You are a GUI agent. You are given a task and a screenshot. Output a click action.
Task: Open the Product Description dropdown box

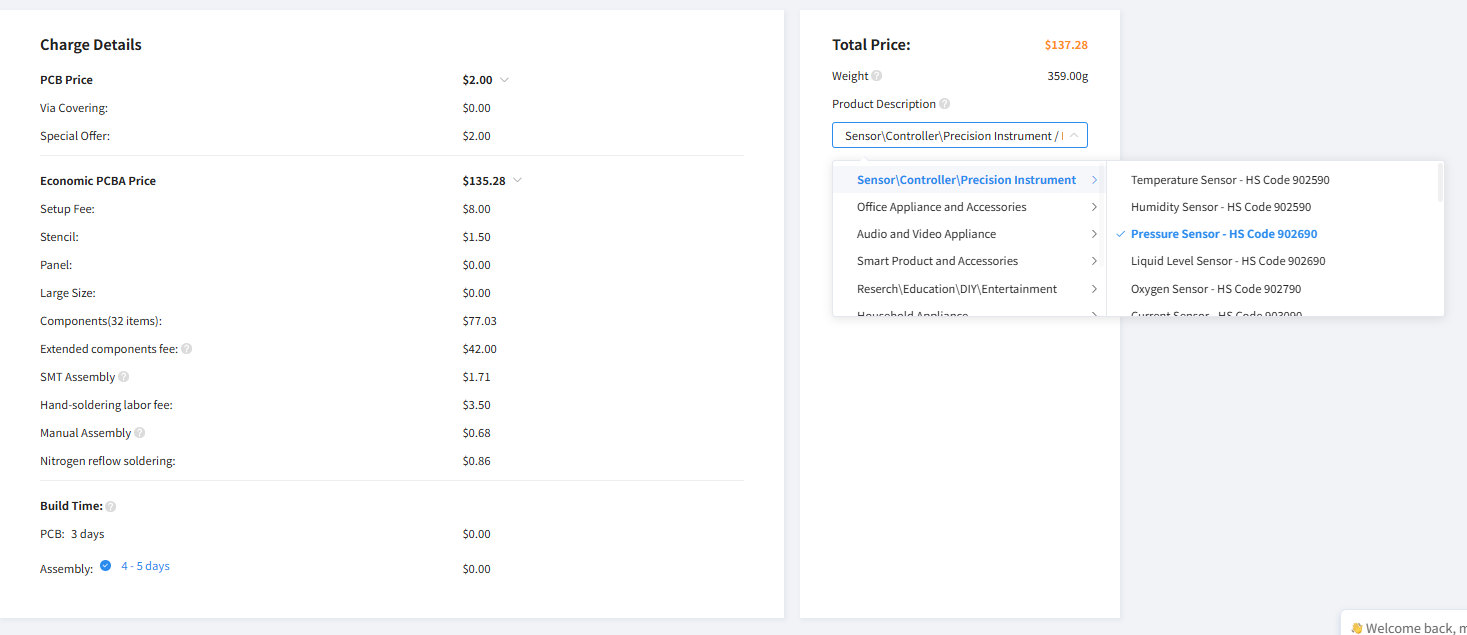point(959,135)
